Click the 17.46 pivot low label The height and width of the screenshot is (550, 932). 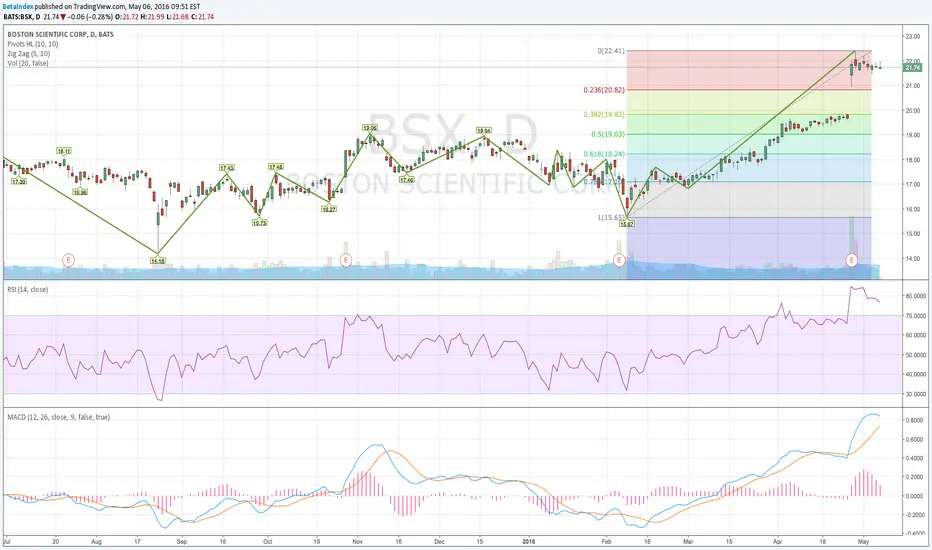[407, 180]
